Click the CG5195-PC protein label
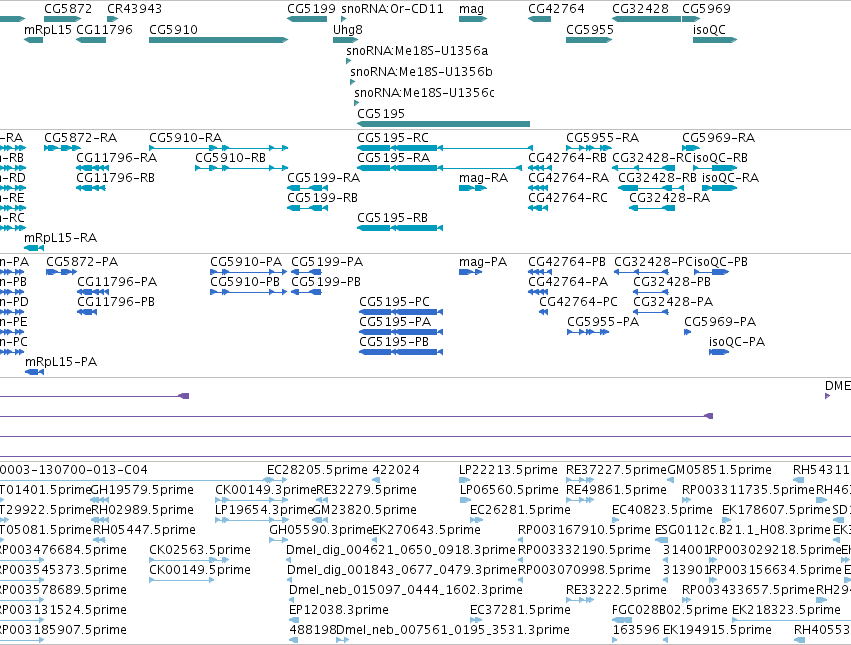The height and width of the screenshot is (645, 851). [x=395, y=302]
